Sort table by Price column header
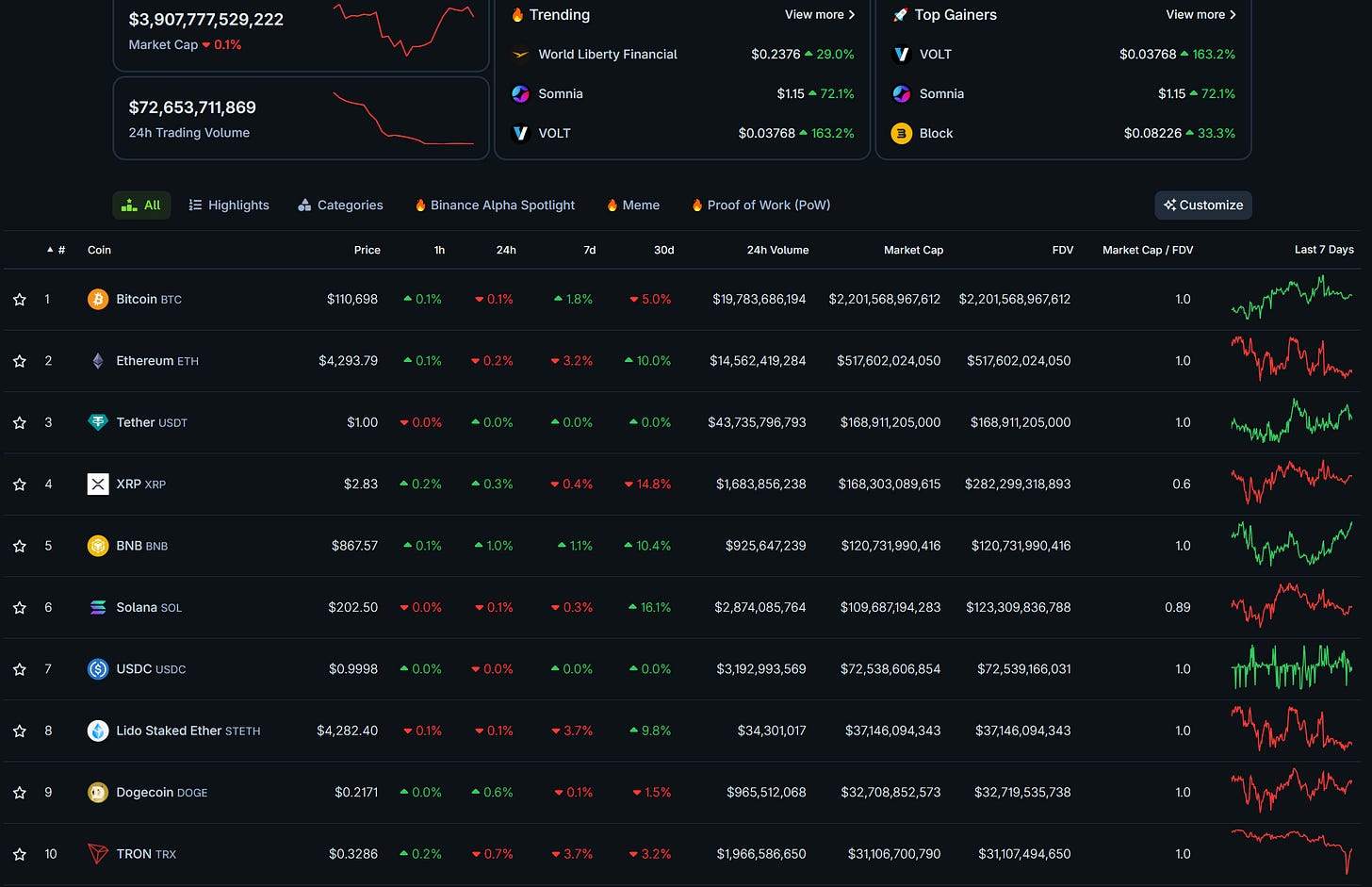 coord(367,250)
